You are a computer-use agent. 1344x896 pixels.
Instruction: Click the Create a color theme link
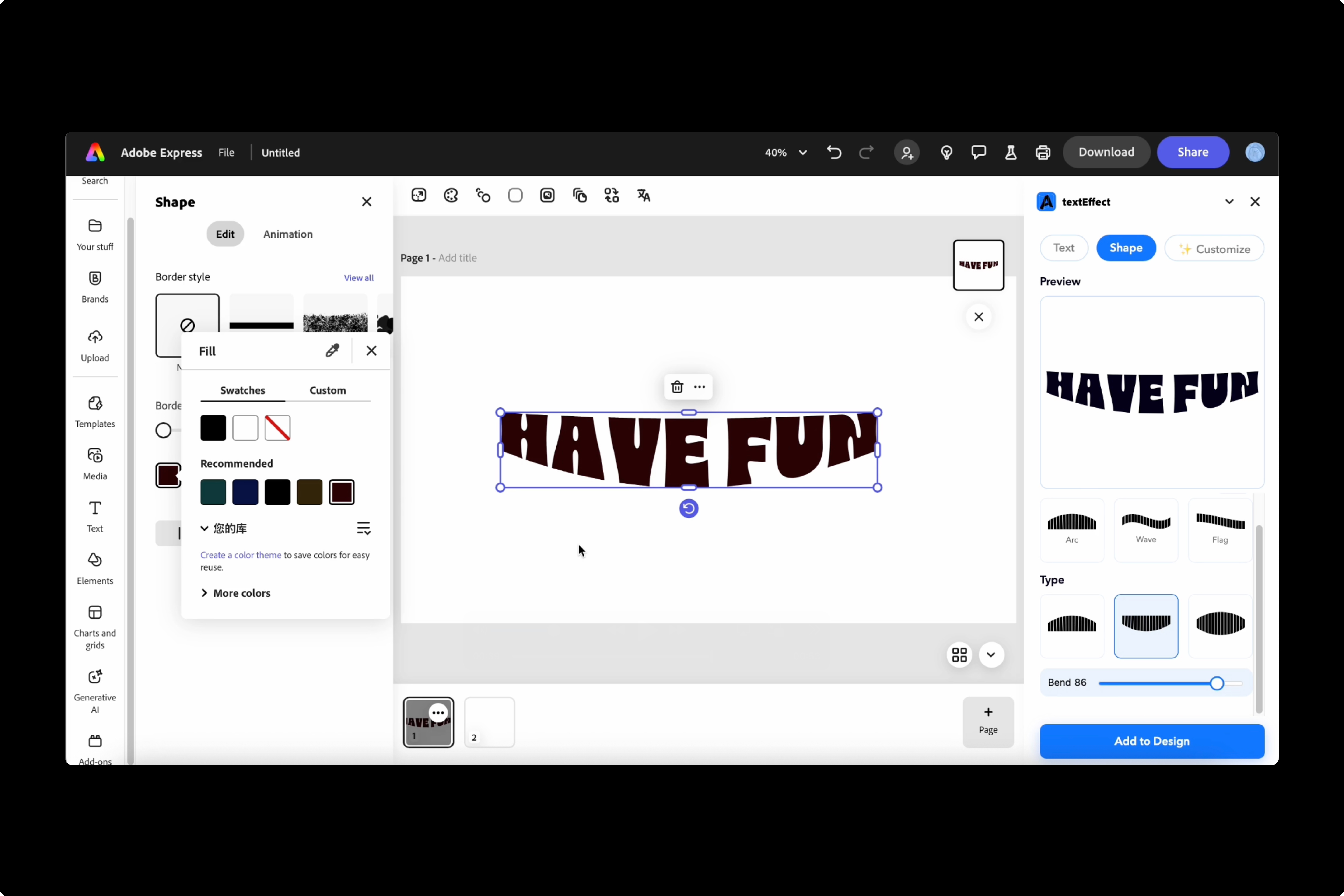tap(241, 555)
